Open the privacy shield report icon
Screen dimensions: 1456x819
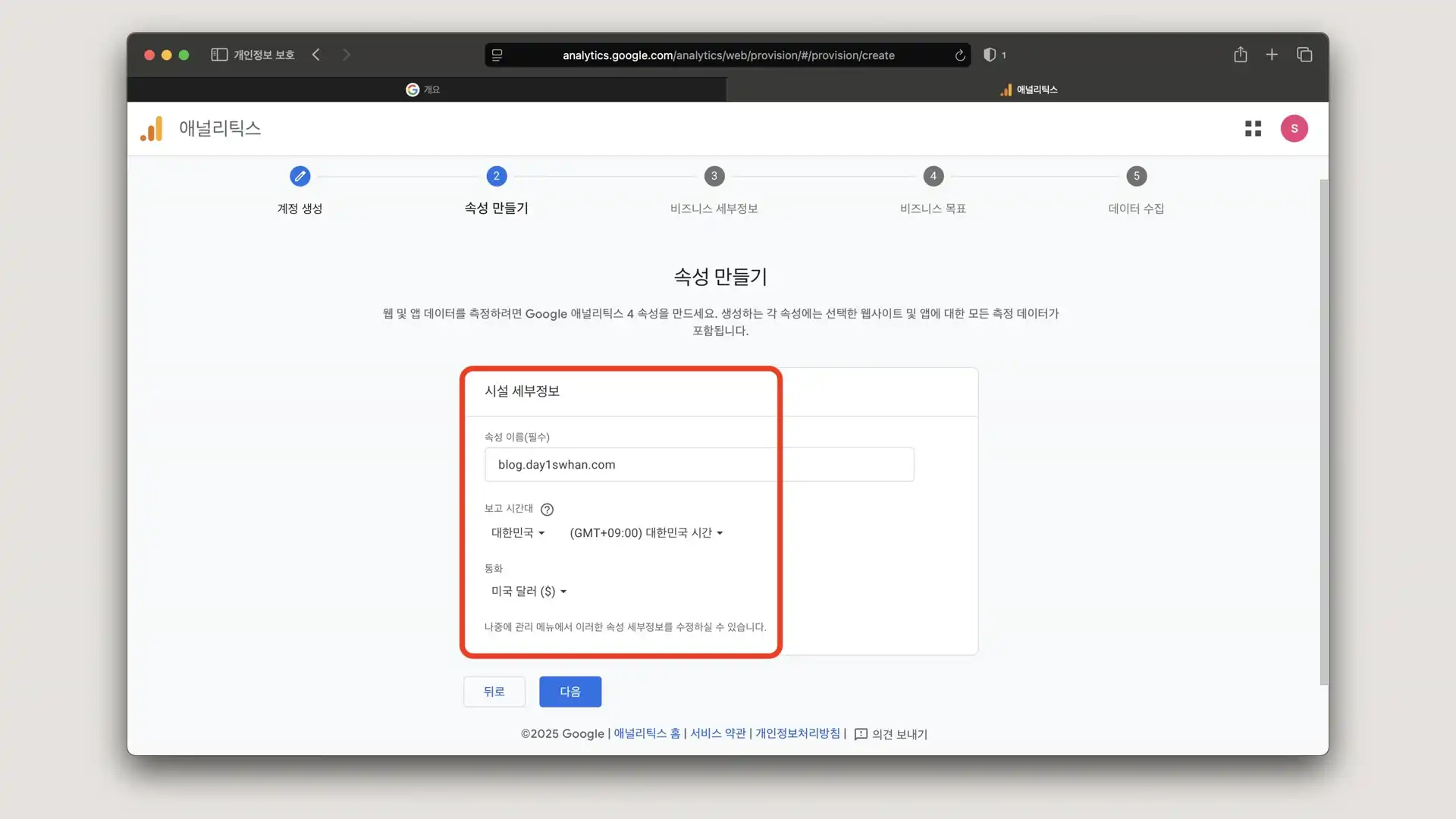click(990, 55)
